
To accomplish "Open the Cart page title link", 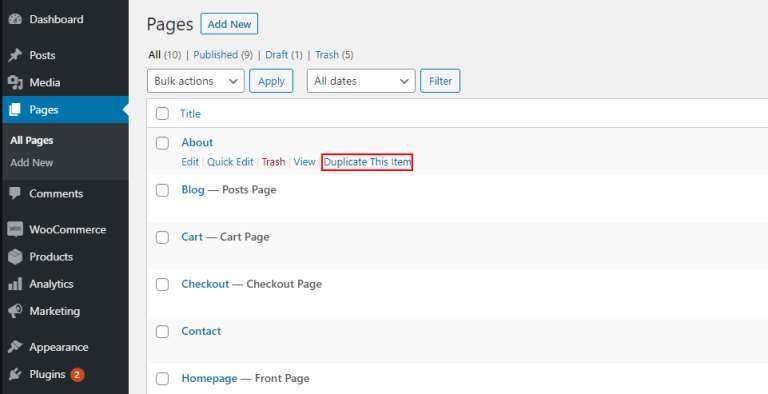I will (192, 237).
